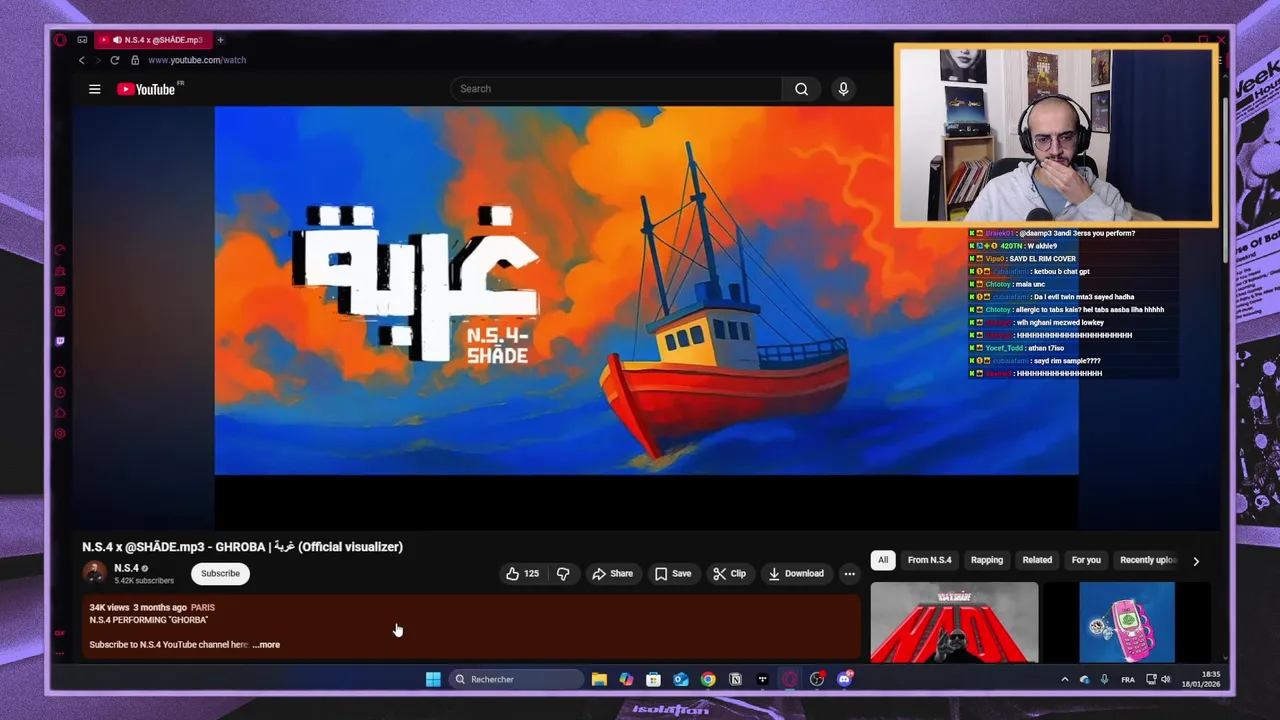Select the For you chip

pyautogui.click(x=1086, y=560)
